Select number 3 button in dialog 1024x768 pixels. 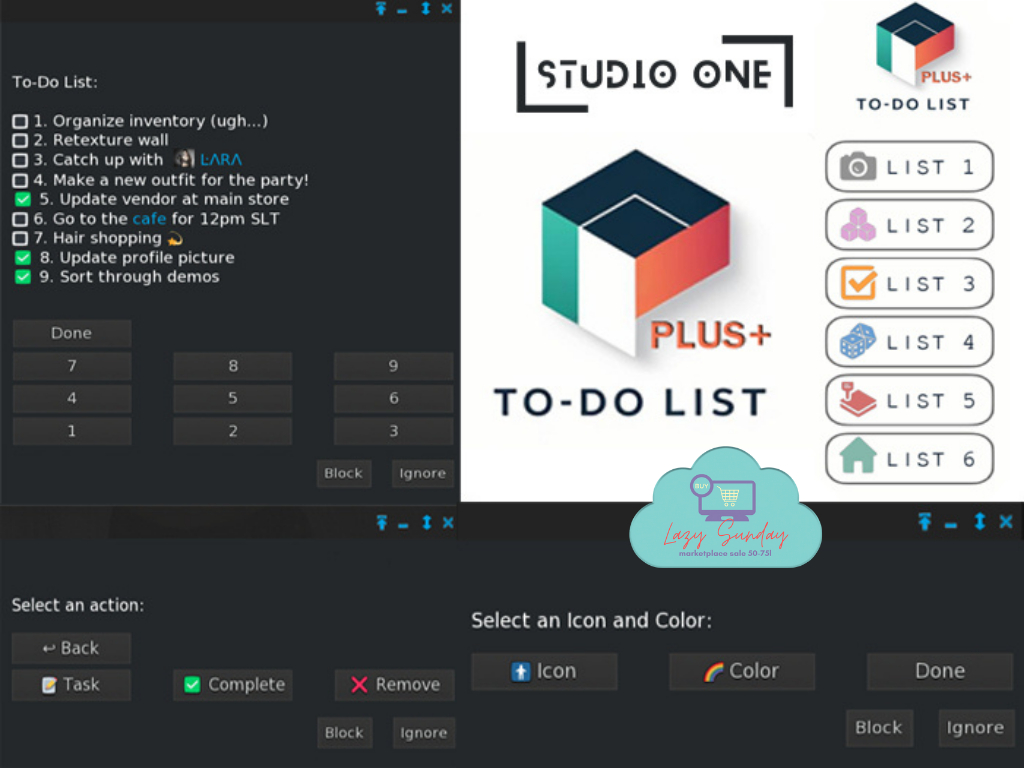tap(393, 431)
